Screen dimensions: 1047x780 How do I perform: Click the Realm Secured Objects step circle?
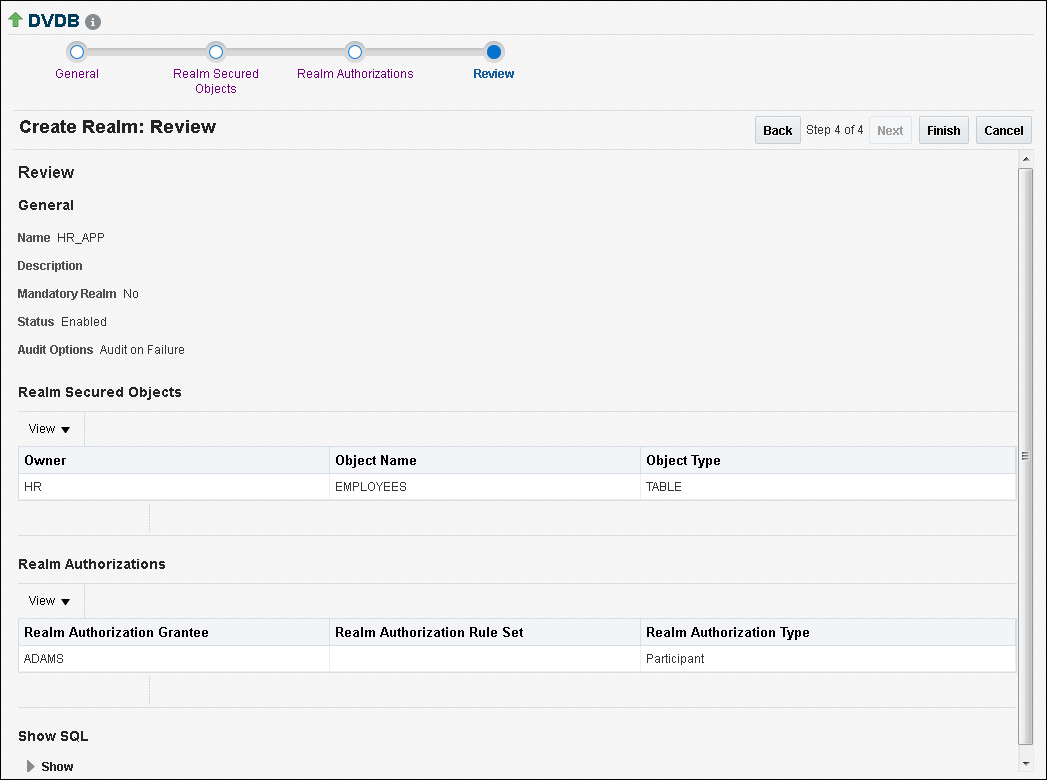216,52
